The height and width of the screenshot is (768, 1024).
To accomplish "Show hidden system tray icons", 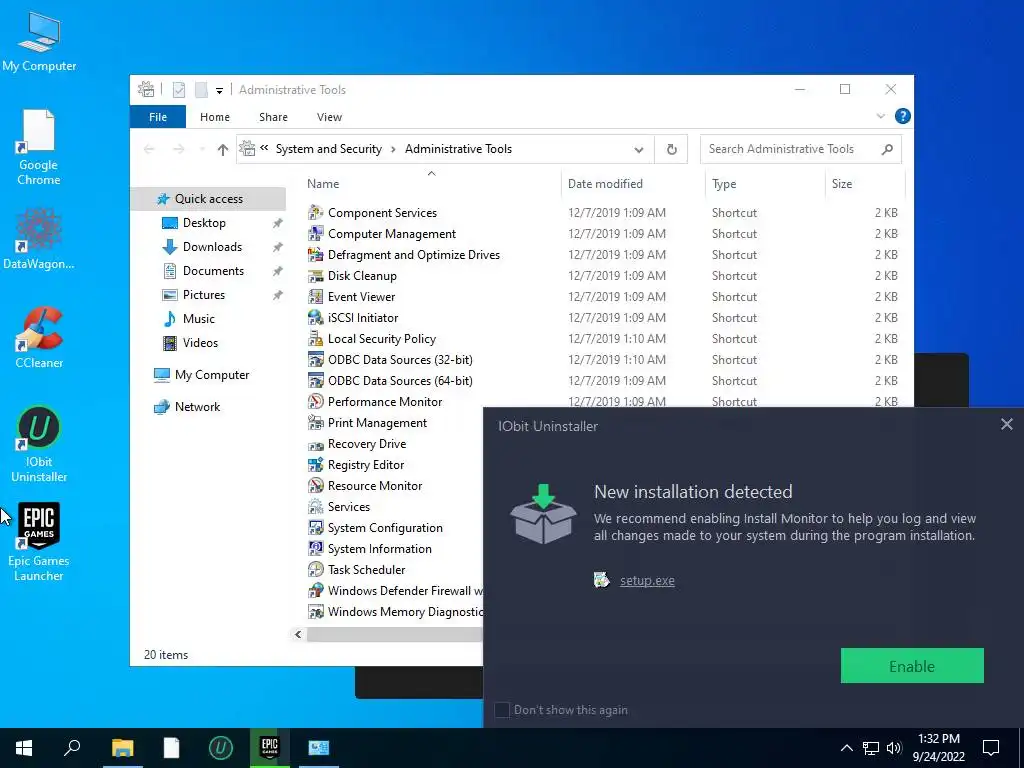I will tap(846, 748).
